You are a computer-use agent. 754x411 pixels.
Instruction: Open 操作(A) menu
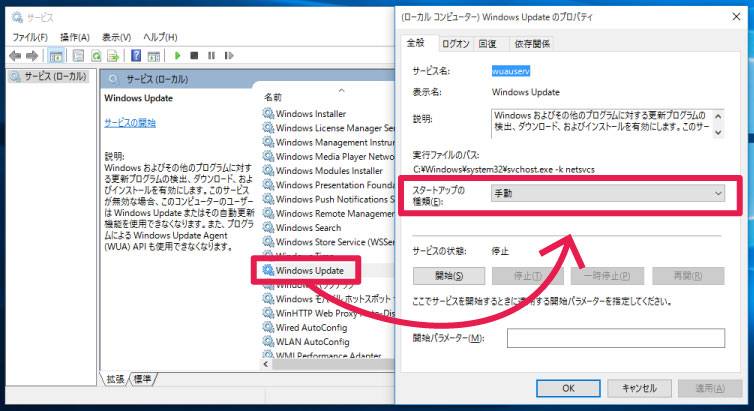pos(75,37)
